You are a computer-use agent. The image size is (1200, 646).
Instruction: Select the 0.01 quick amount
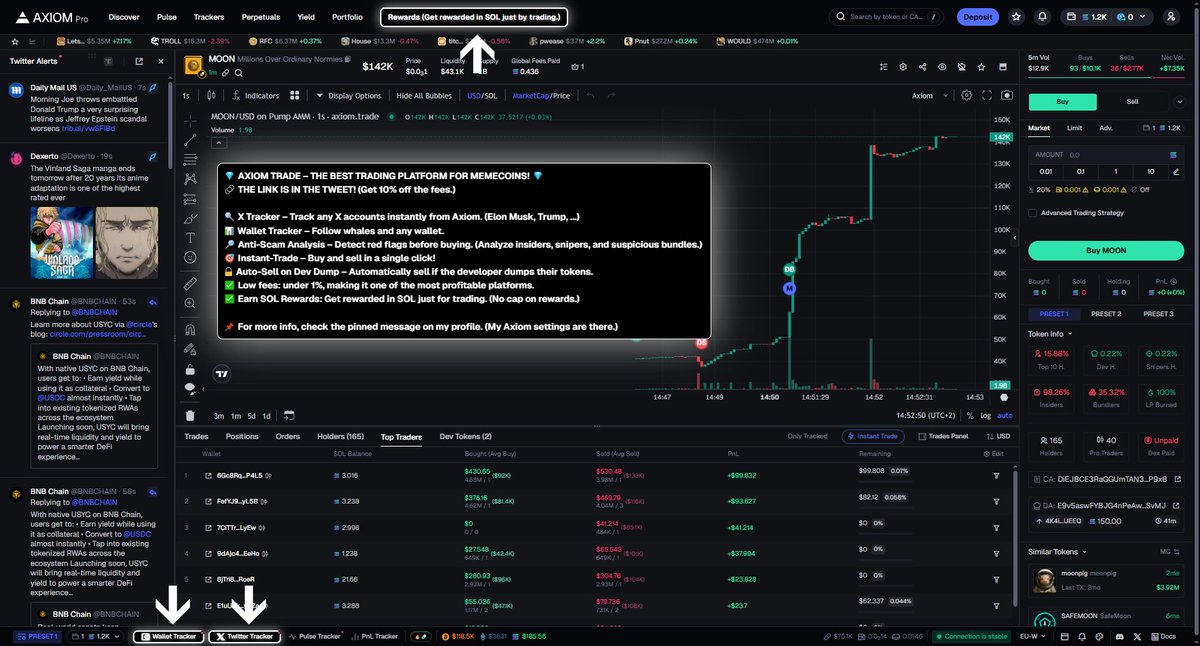coord(1047,171)
